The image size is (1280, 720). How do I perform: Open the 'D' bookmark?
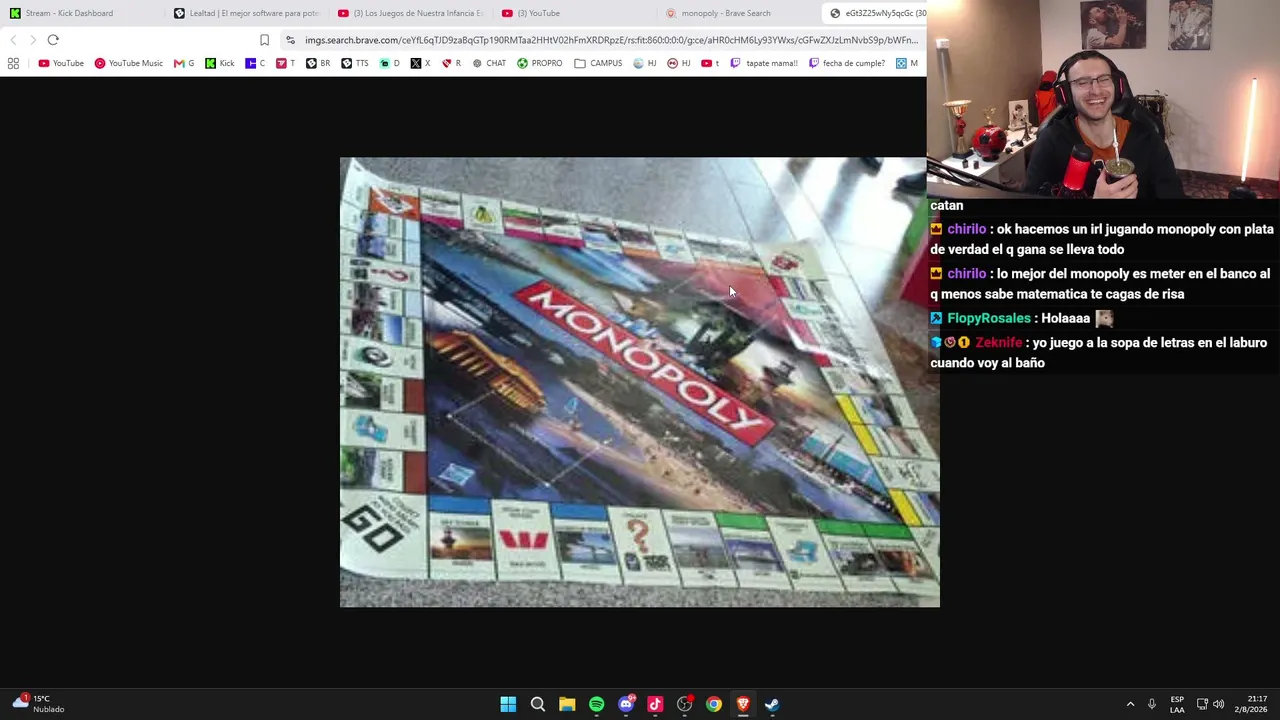(390, 63)
